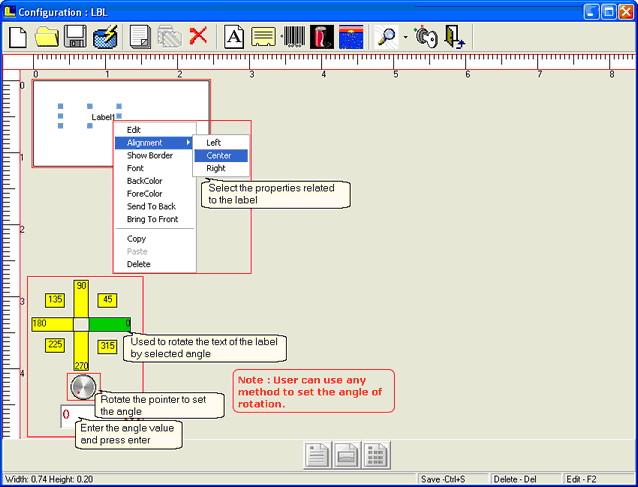Set rotation to 90 degrees
This screenshot has width=638, height=487.
click(81, 298)
